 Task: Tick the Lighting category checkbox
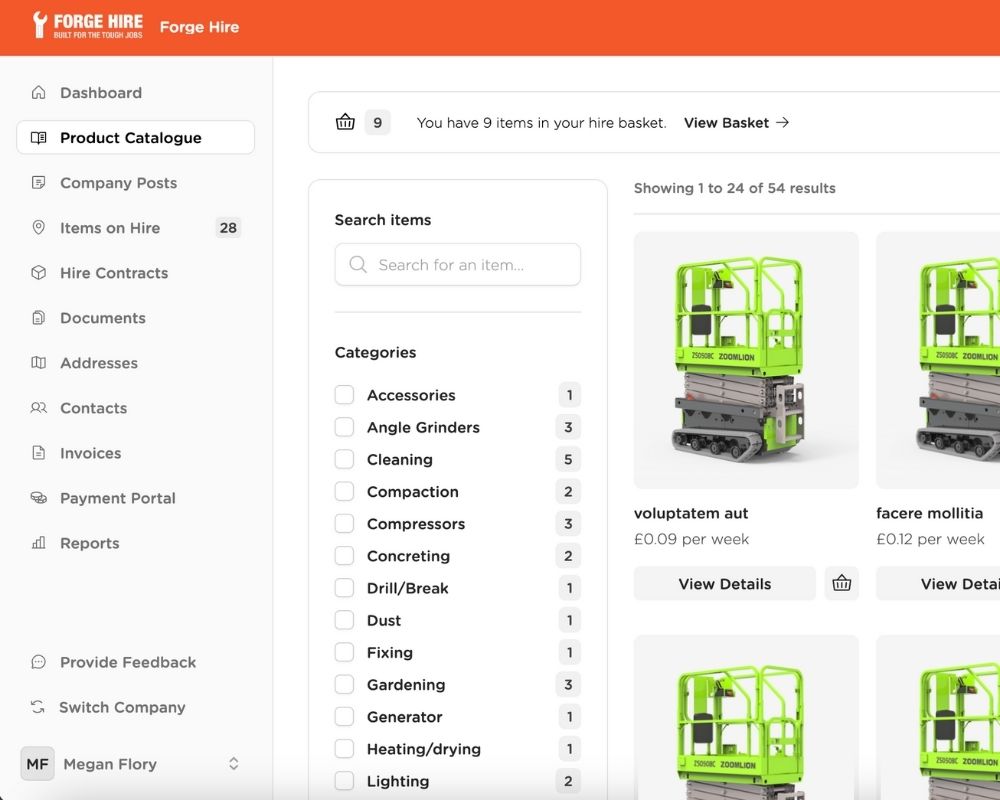(344, 781)
